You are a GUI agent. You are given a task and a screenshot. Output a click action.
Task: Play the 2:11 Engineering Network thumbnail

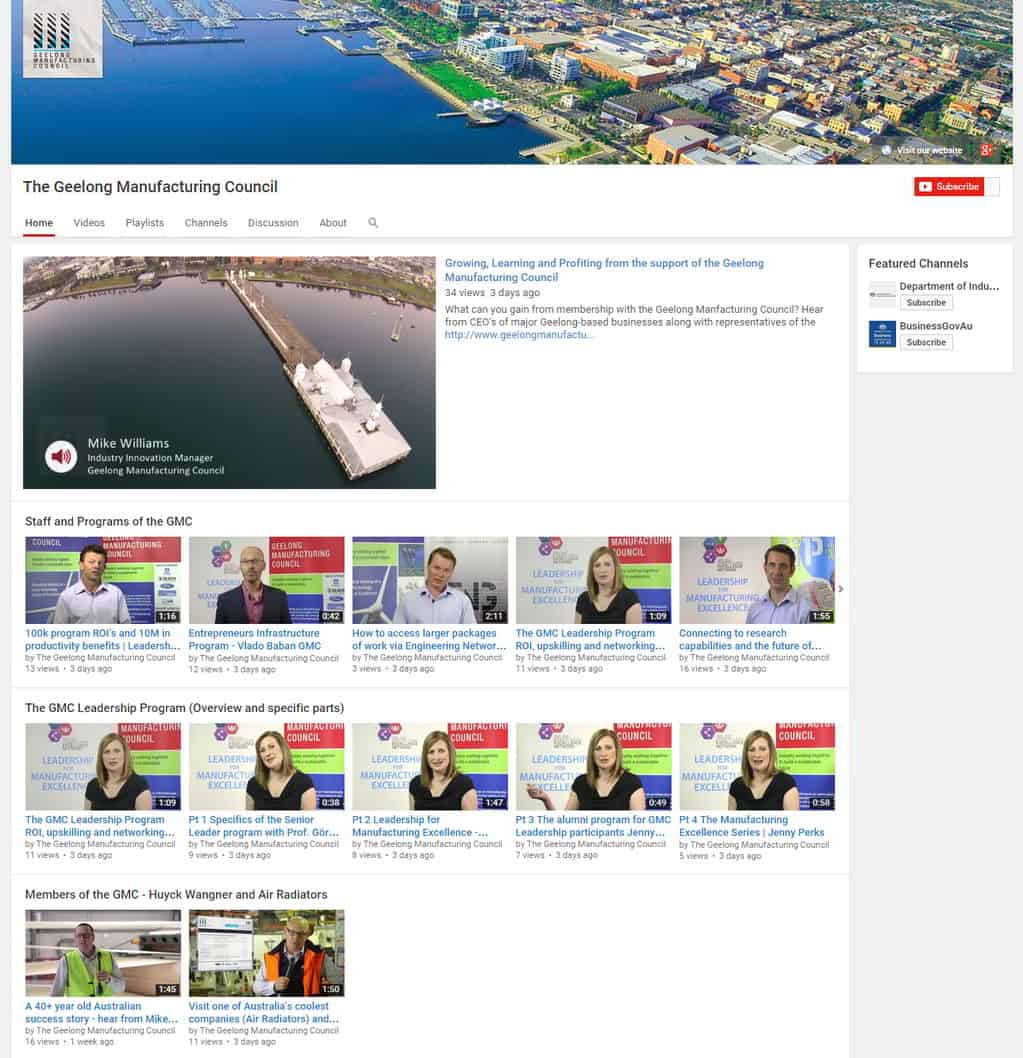[x=430, y=580]
